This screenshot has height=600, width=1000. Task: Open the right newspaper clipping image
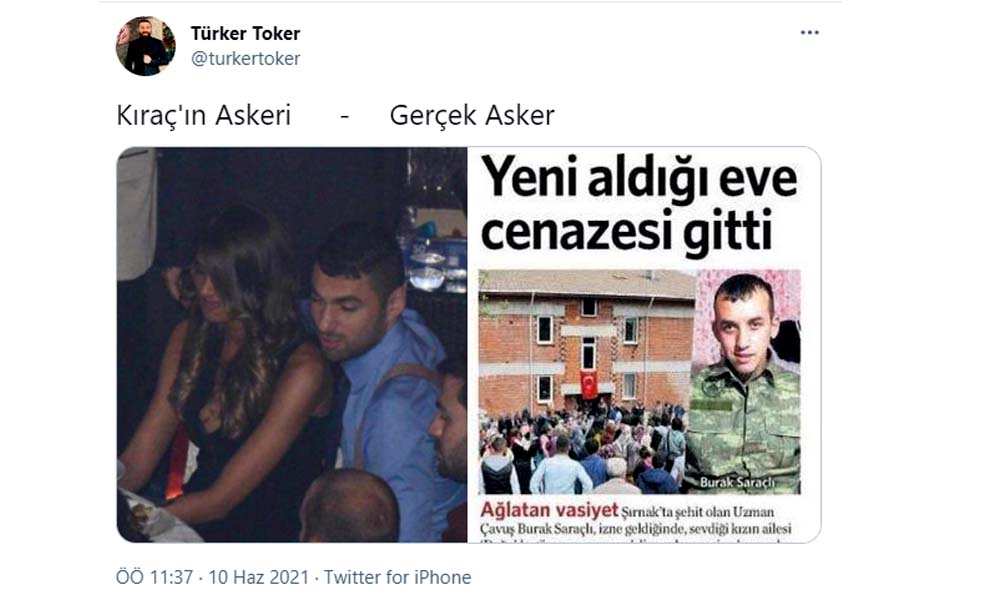[645, 345]
